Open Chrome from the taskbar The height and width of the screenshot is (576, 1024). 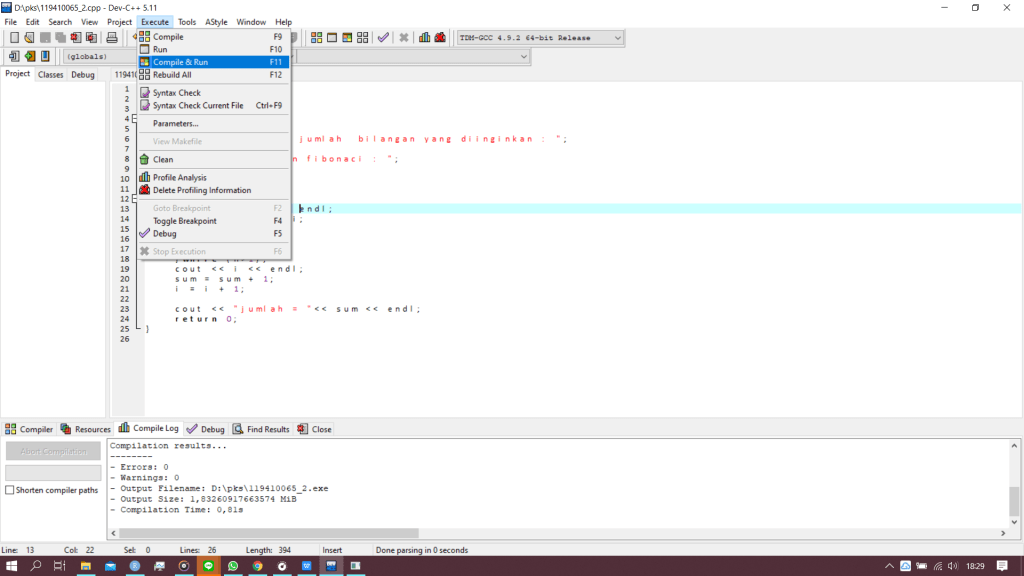click(257, 566)
